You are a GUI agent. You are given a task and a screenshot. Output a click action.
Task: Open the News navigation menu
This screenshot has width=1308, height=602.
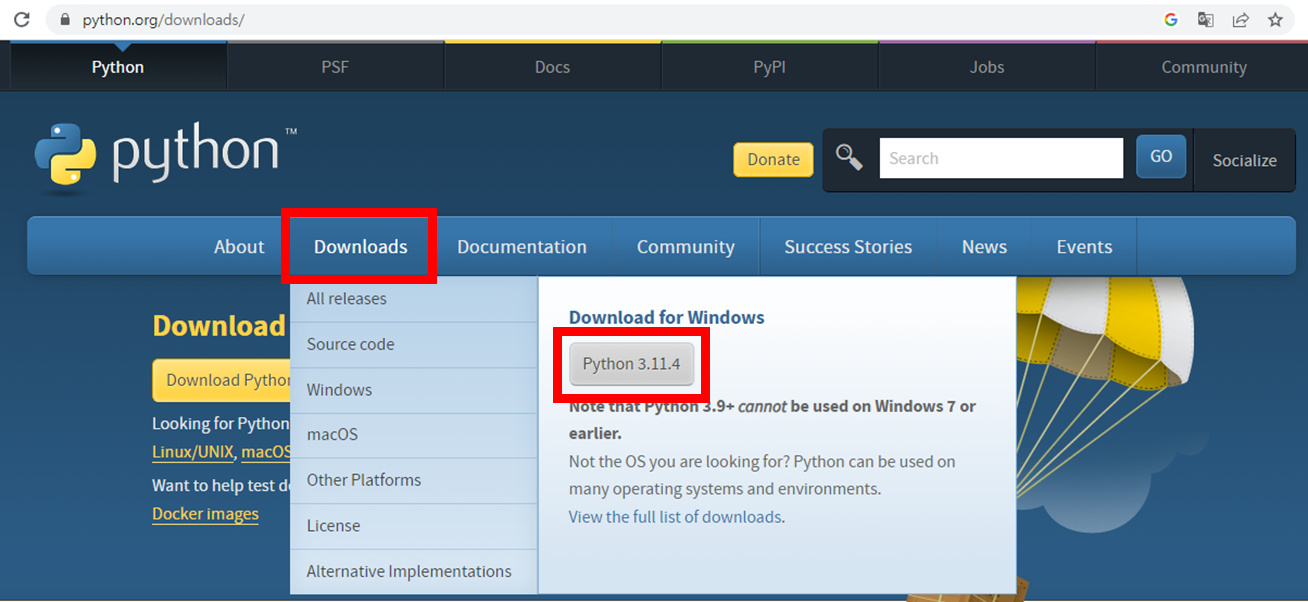[x=984, y=247]
